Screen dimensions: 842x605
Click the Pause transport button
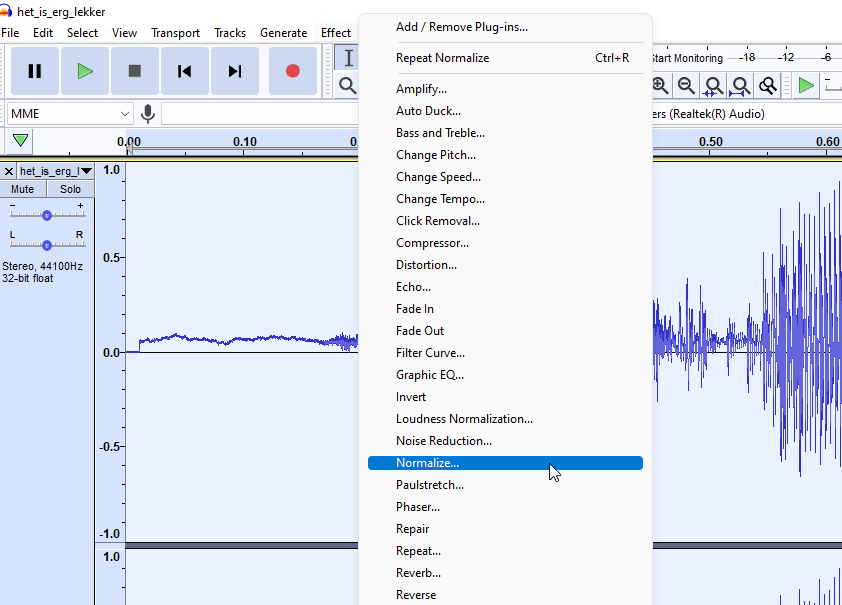click(x=35, y=71)
